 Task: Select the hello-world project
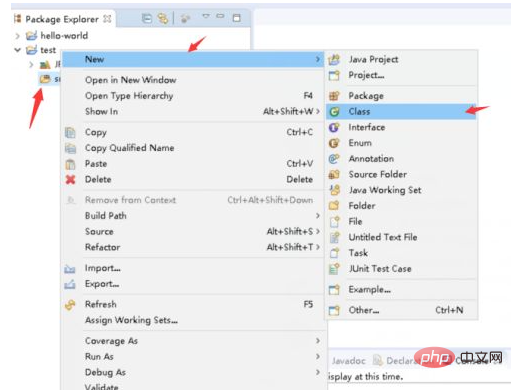64,35
